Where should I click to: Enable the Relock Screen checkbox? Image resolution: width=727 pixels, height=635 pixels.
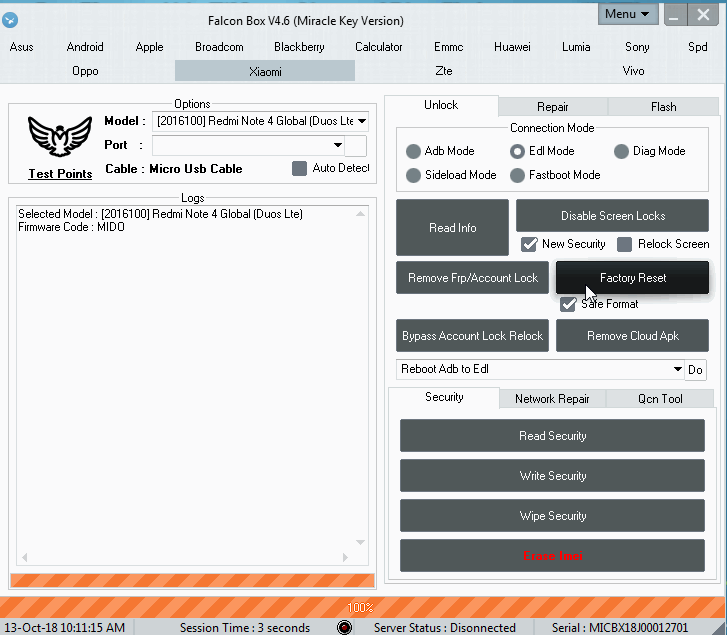click(625, 244)
